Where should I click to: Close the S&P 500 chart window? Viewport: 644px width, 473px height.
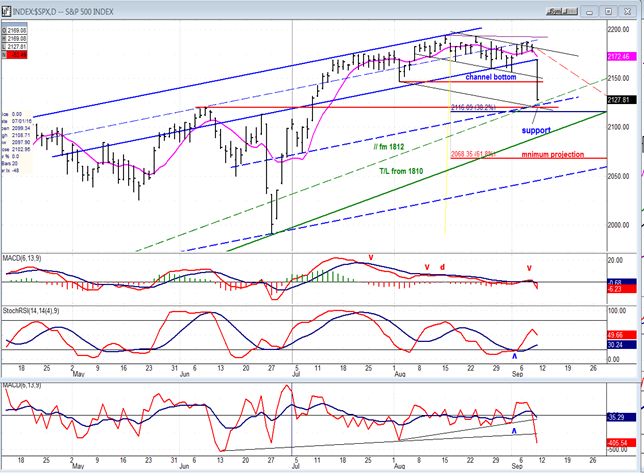(x=628, y=12)
